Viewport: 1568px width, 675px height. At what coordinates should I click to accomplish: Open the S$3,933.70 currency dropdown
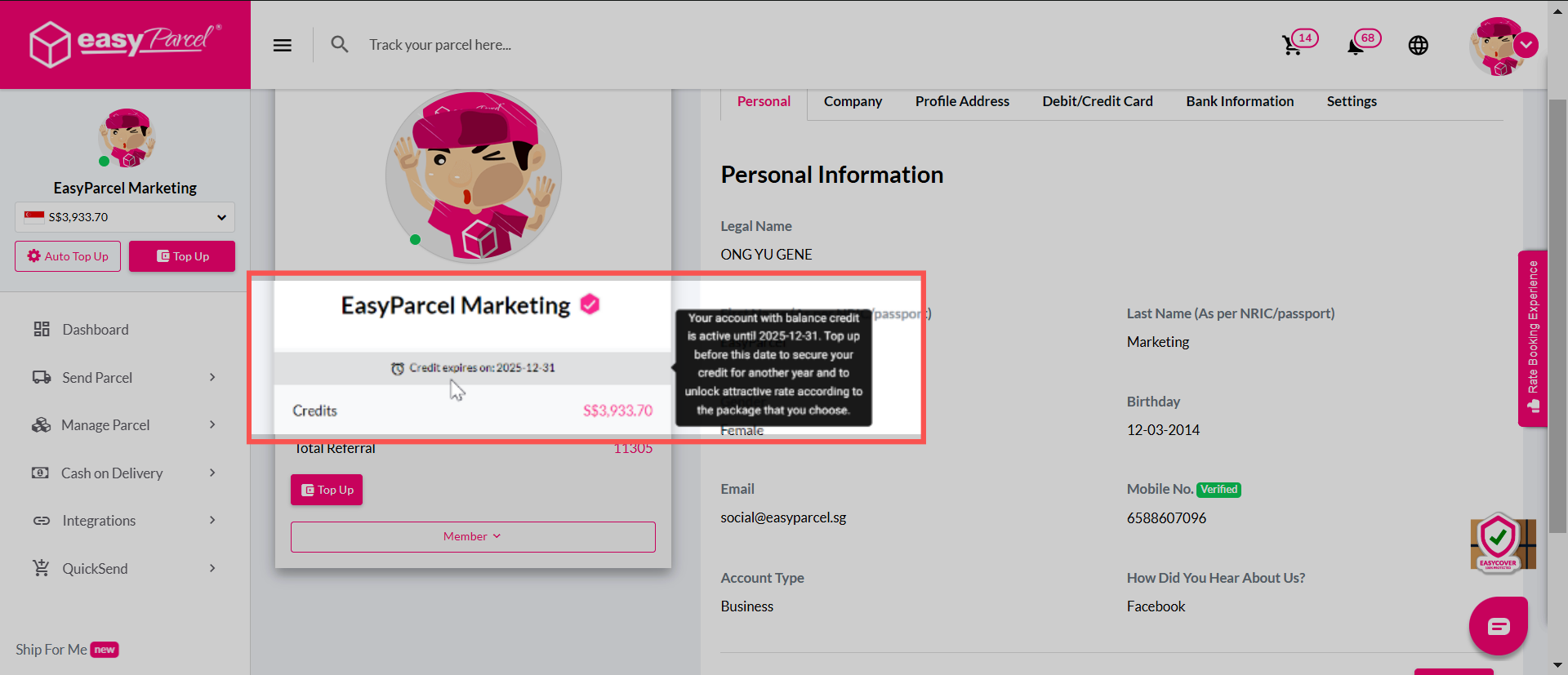point(125,217)
